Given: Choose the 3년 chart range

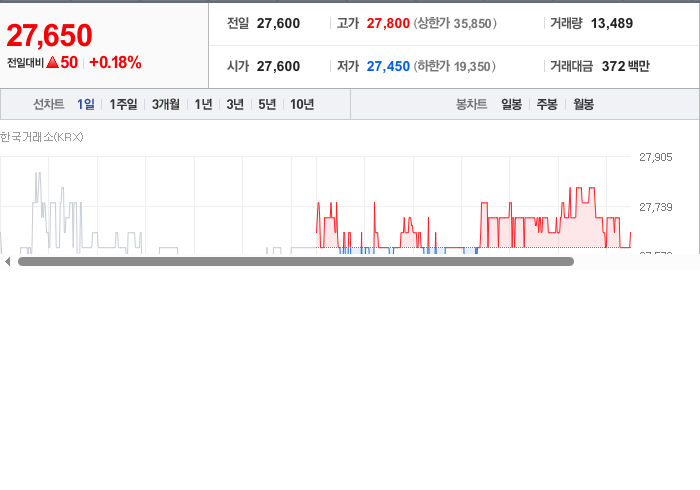Looking at the screenshot, I should (x=235, y=104).
